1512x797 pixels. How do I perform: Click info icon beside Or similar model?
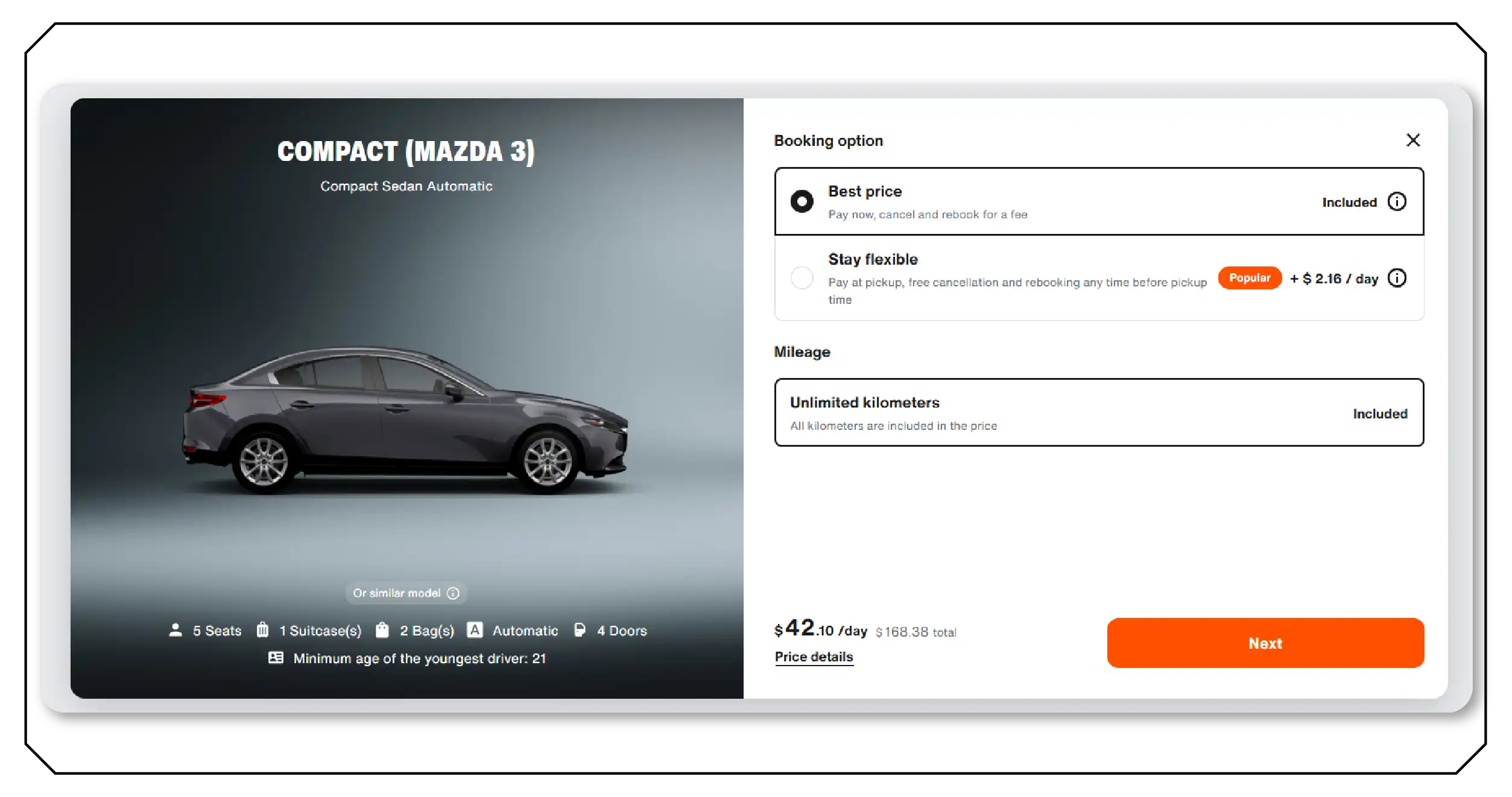[x=453, y=593]
